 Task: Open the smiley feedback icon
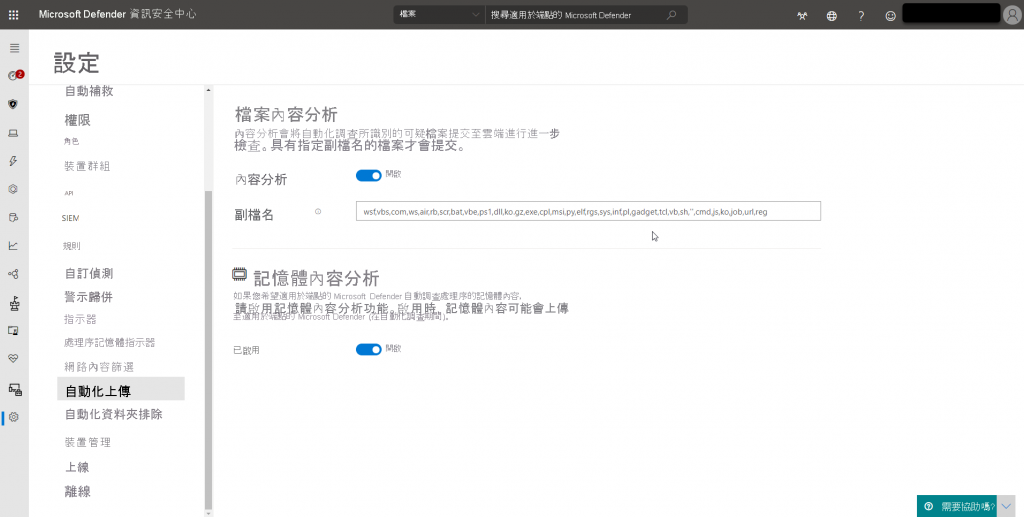tap(890, 16)
